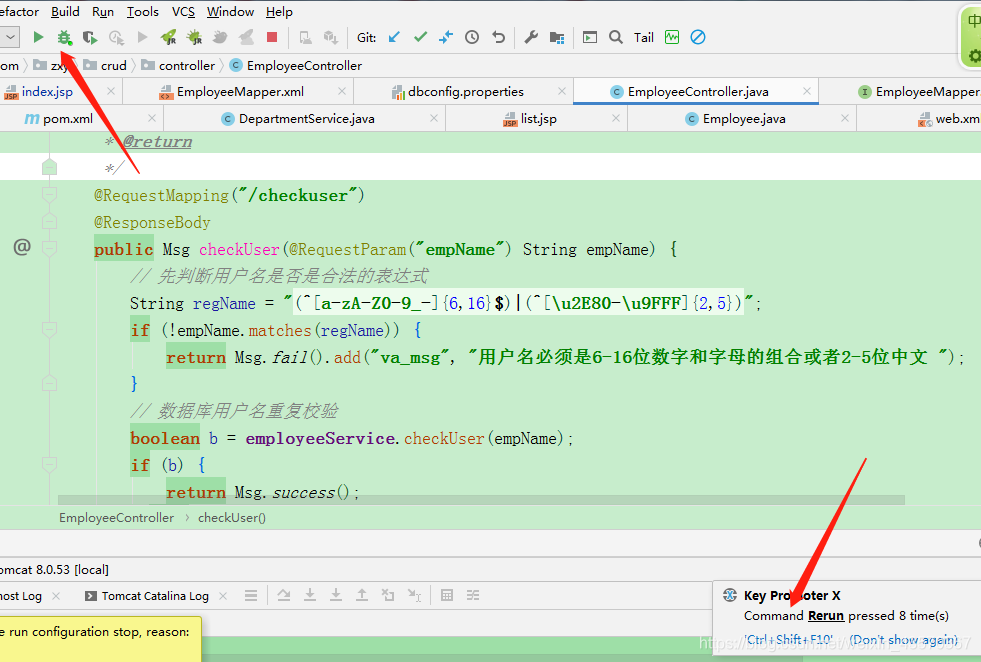The height and width of the screenshot is (662, 981).
Task: Open Evaluate Expression calculator icon
Action: coord(447,595)
